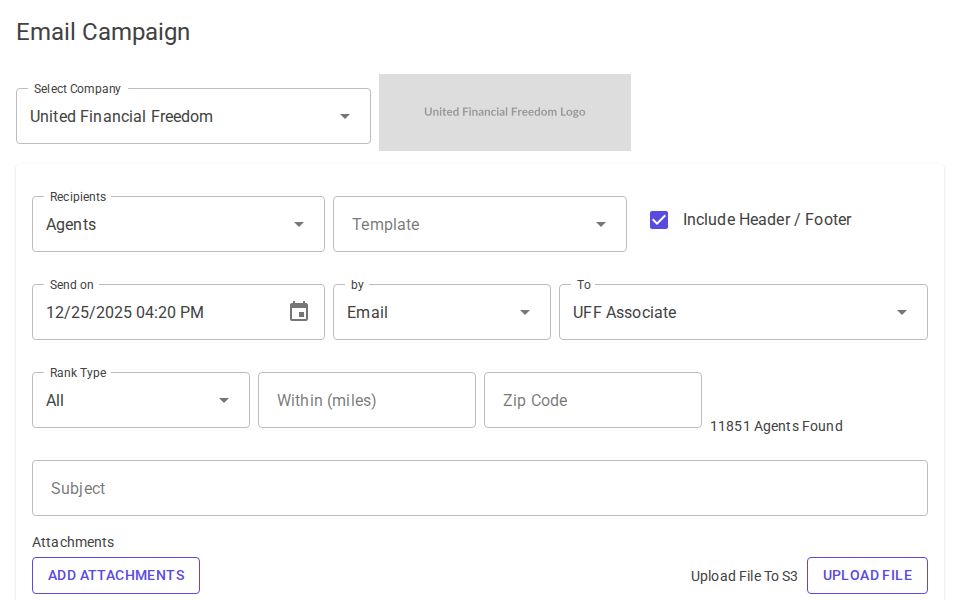The image size is (960, 600).
Task: Click the Zip Code input field
Action: [592, 400]
